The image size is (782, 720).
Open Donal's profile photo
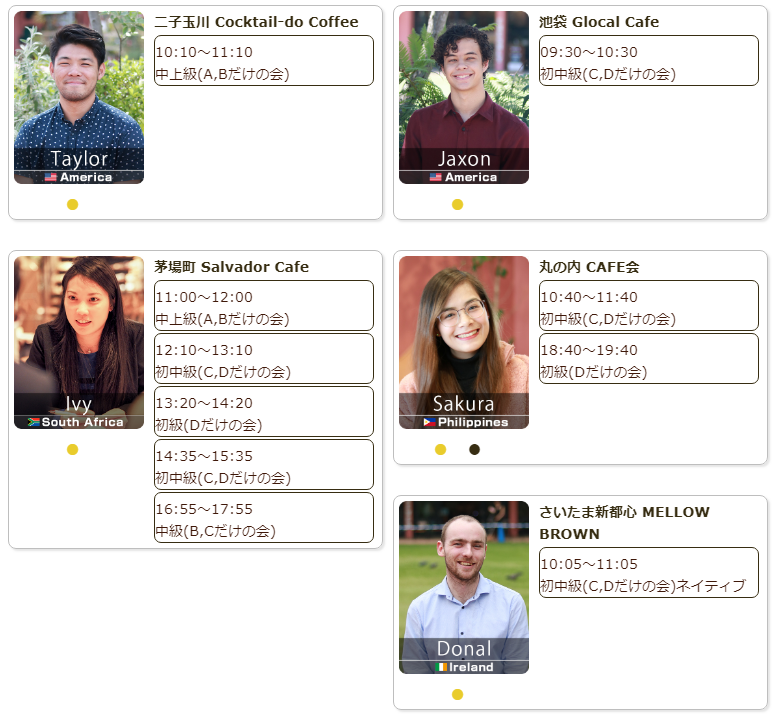(464, 587)
